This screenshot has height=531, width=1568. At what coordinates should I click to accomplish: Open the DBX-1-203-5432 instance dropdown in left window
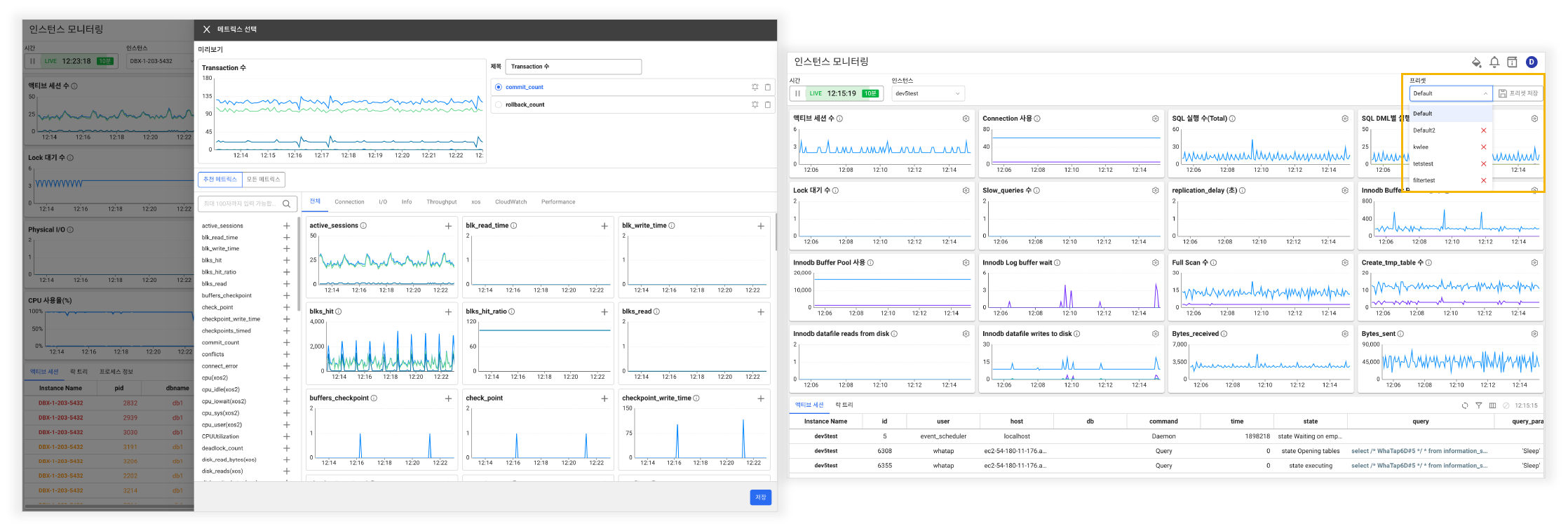pyautogui.click(x=160, y=61)
